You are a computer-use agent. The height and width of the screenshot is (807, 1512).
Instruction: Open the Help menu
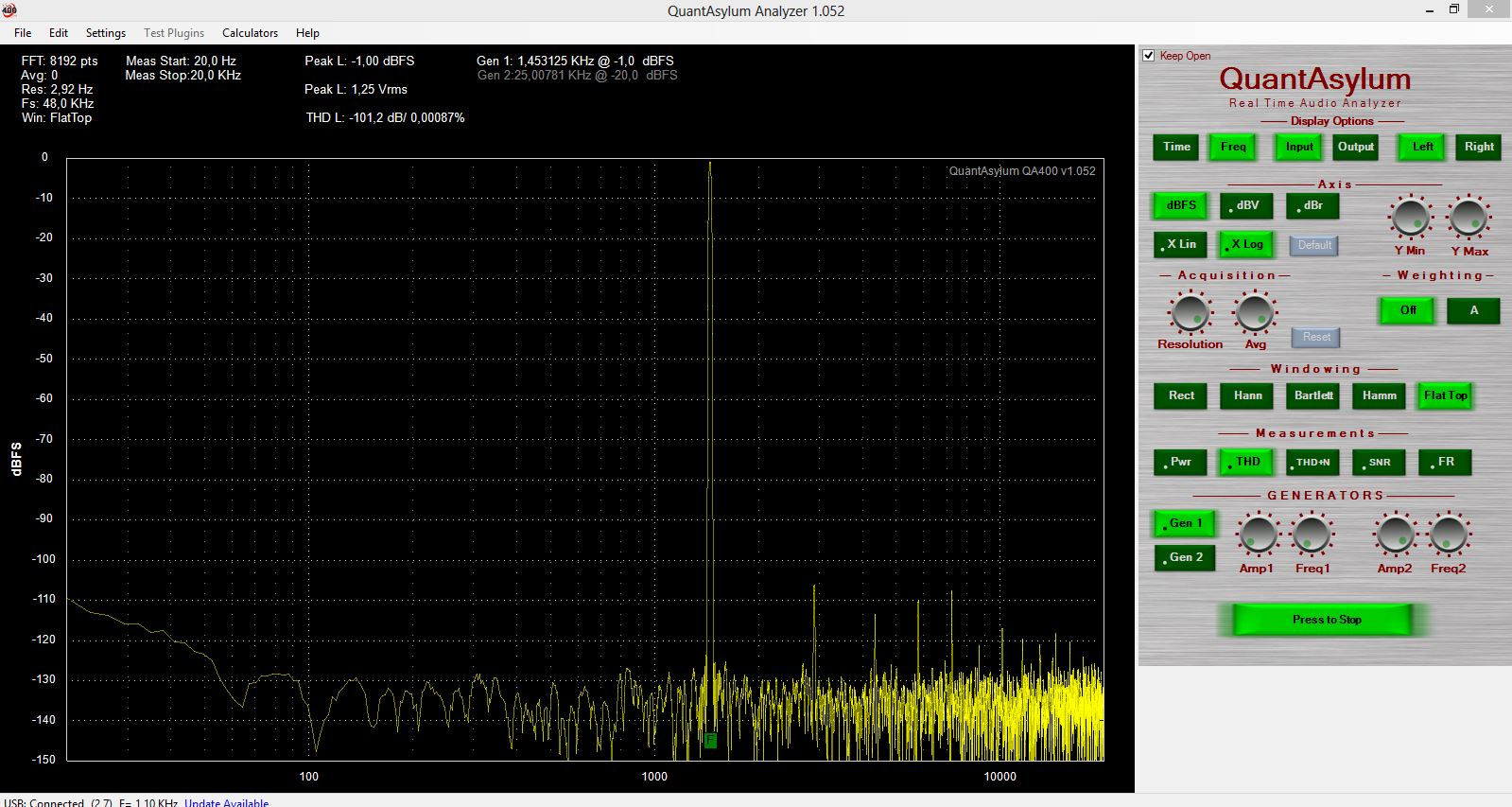(307, 32)
